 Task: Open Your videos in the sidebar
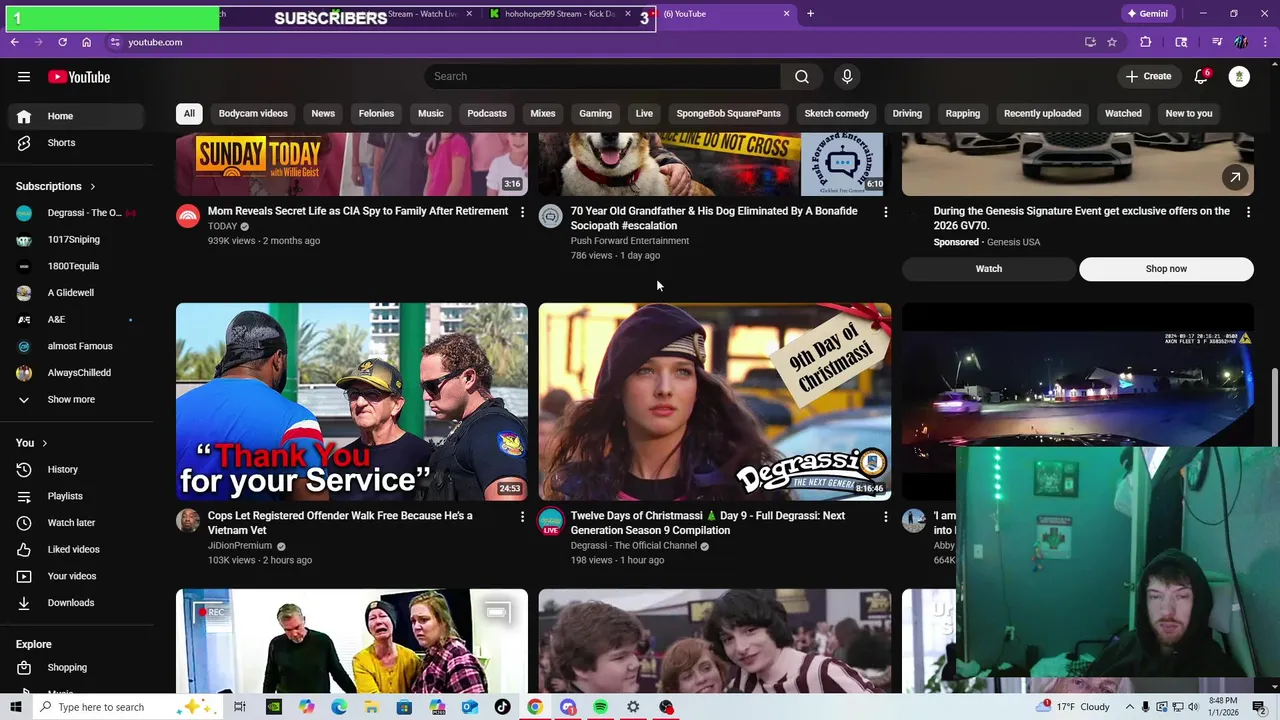pos(77,576)
